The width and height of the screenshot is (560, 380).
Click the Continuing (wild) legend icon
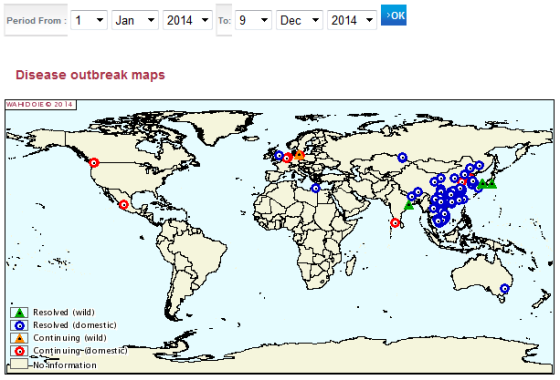pyautogui.click(x=19, y=338)
